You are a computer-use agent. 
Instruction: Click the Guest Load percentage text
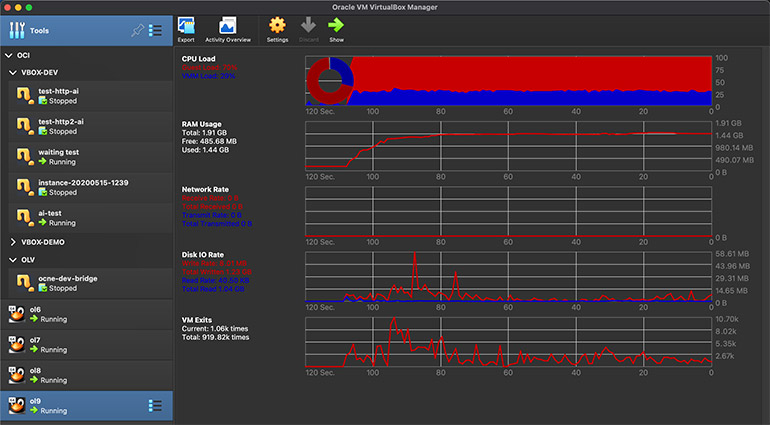coord(210,67)
